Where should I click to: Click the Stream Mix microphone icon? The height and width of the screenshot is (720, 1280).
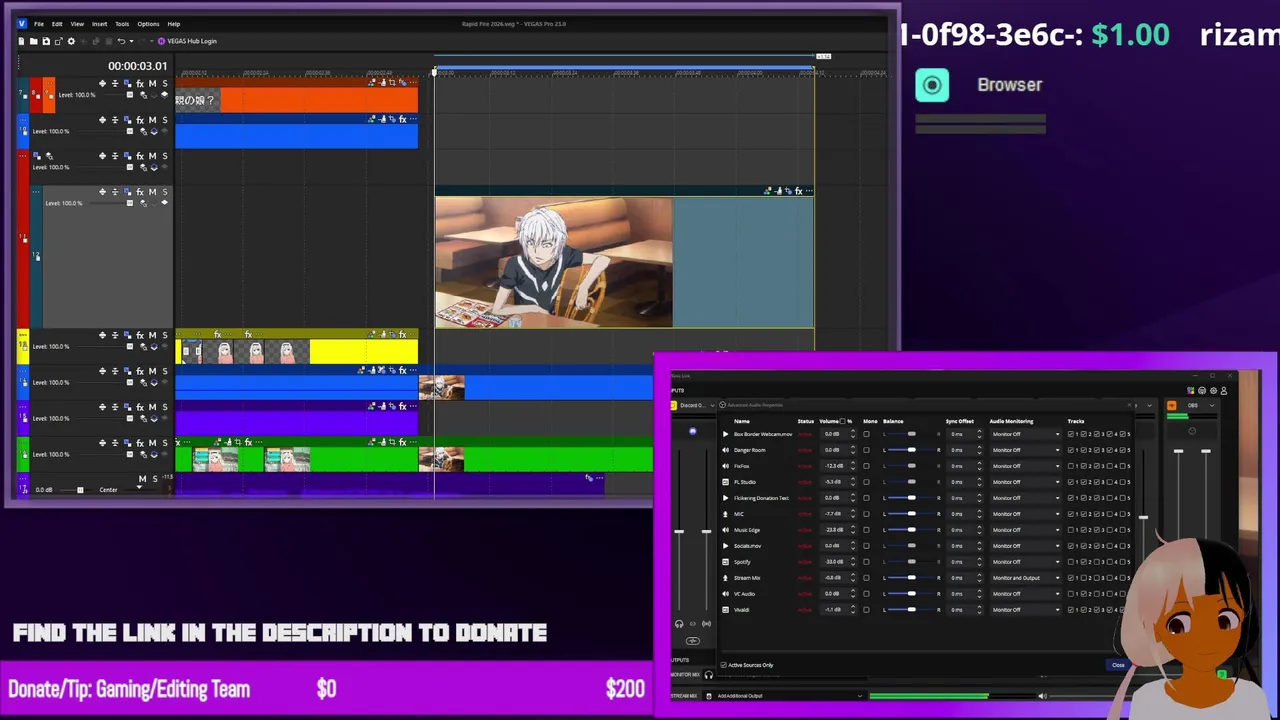pyautogui.click(x=725, y=577)
